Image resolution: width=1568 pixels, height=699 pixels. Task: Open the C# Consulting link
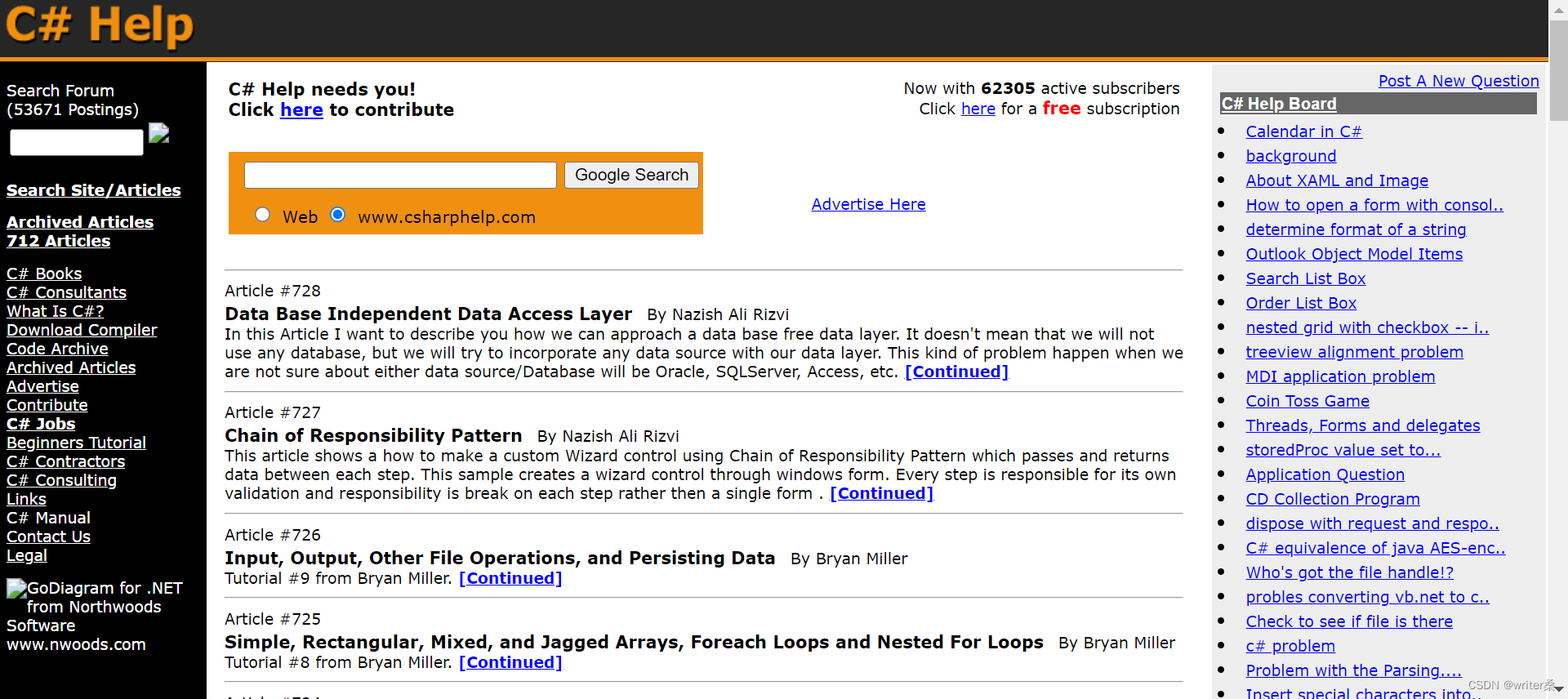click(x=61, y=480)
